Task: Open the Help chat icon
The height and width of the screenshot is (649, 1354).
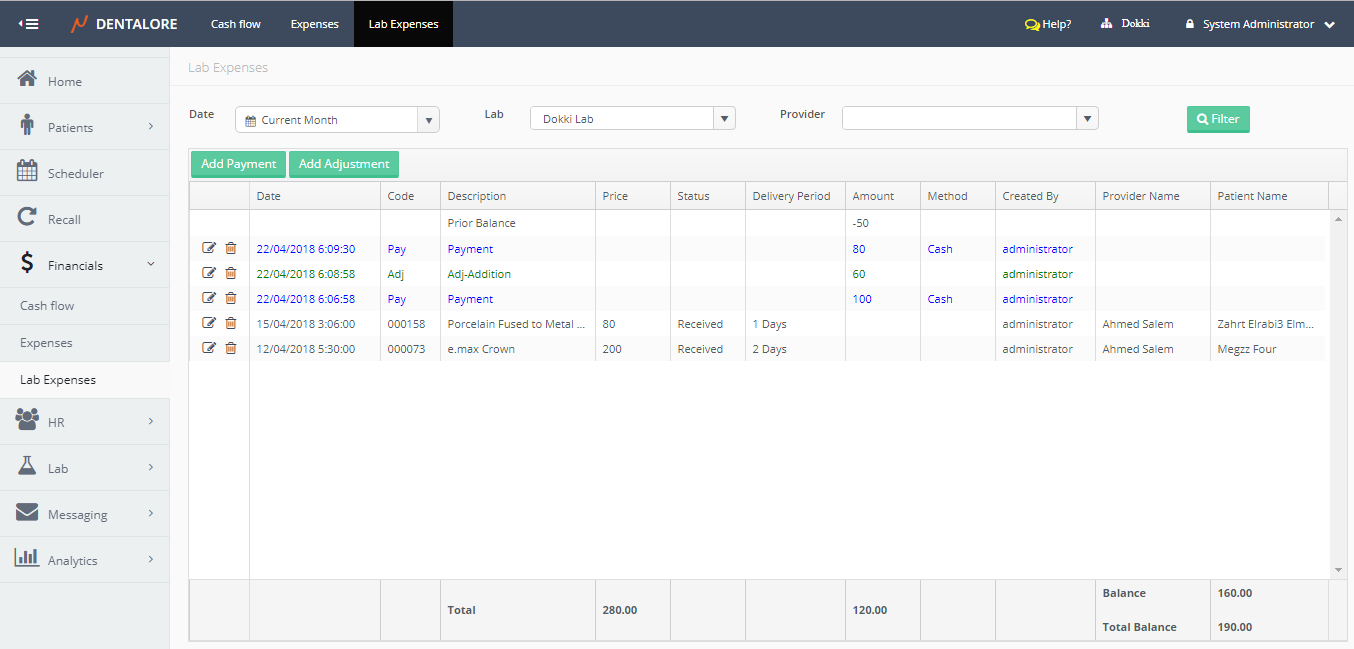Action: (1032, 24)
